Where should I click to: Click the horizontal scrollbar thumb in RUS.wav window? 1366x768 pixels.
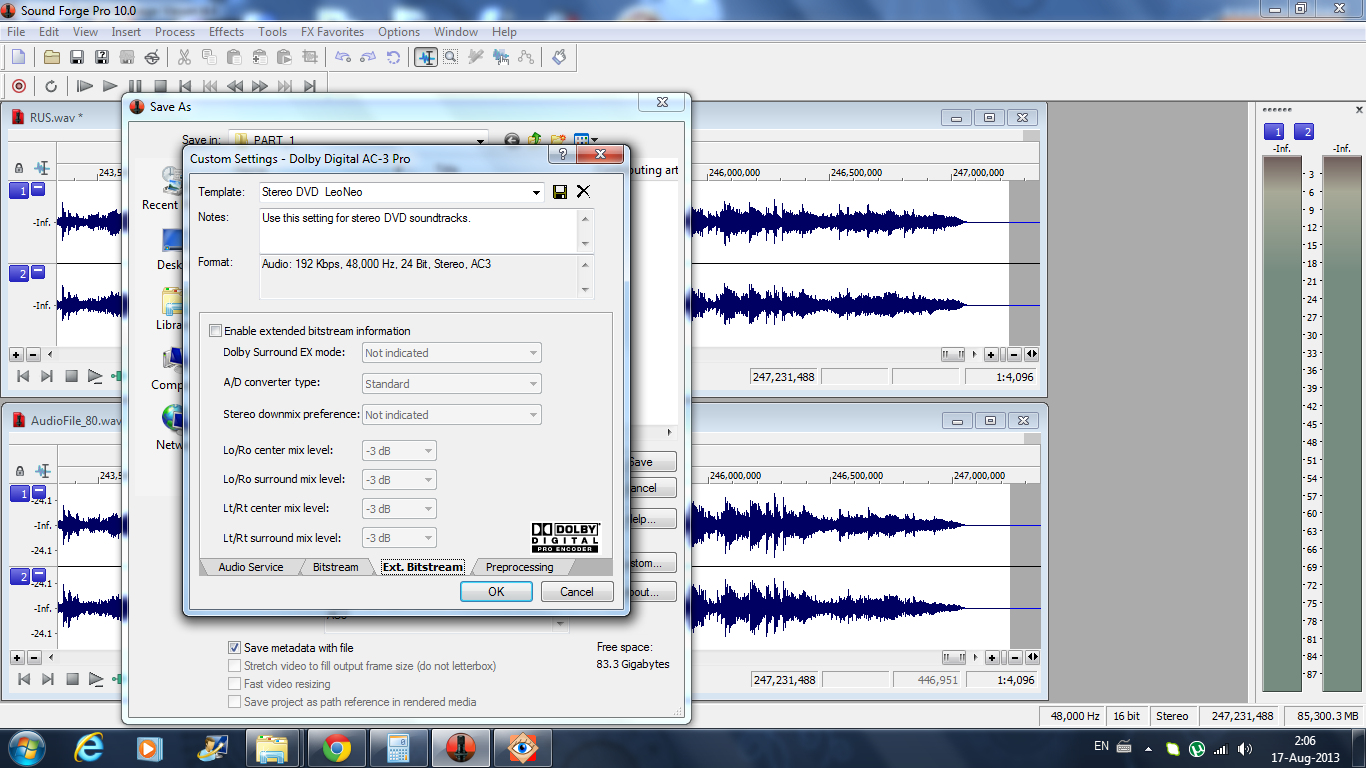pyautogui.click(x=954, y=354)
